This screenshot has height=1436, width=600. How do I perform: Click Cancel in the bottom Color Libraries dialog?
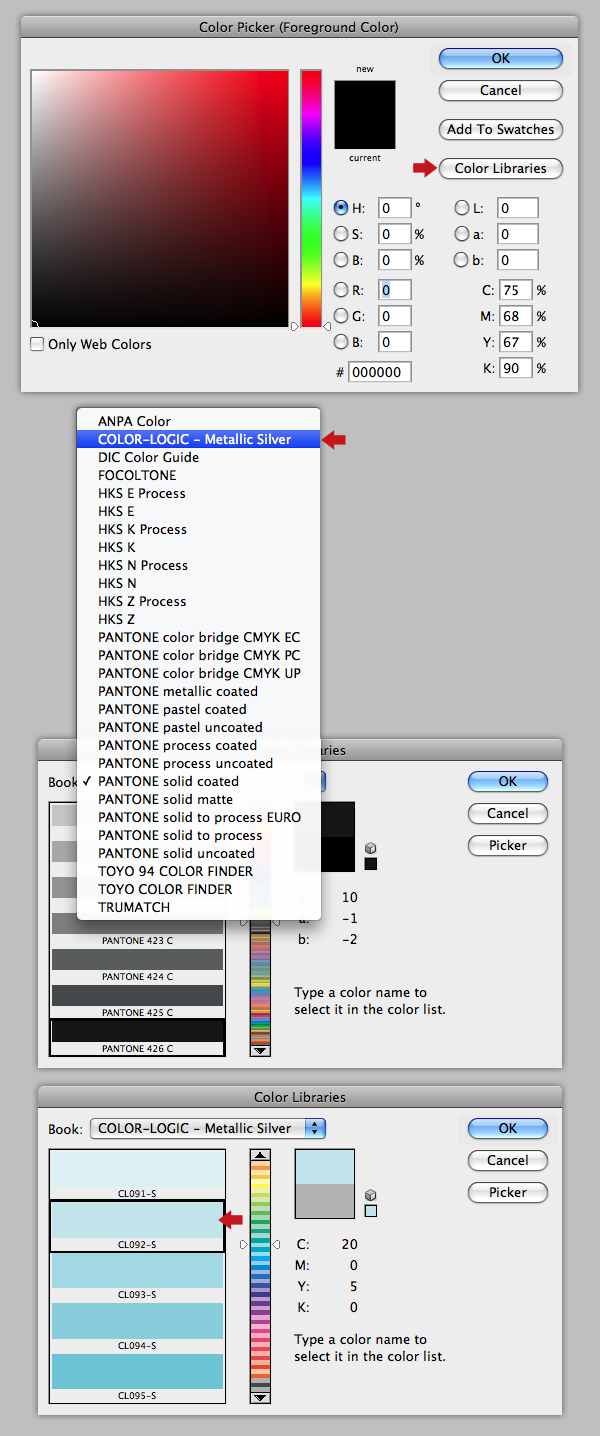point(508,1160)
